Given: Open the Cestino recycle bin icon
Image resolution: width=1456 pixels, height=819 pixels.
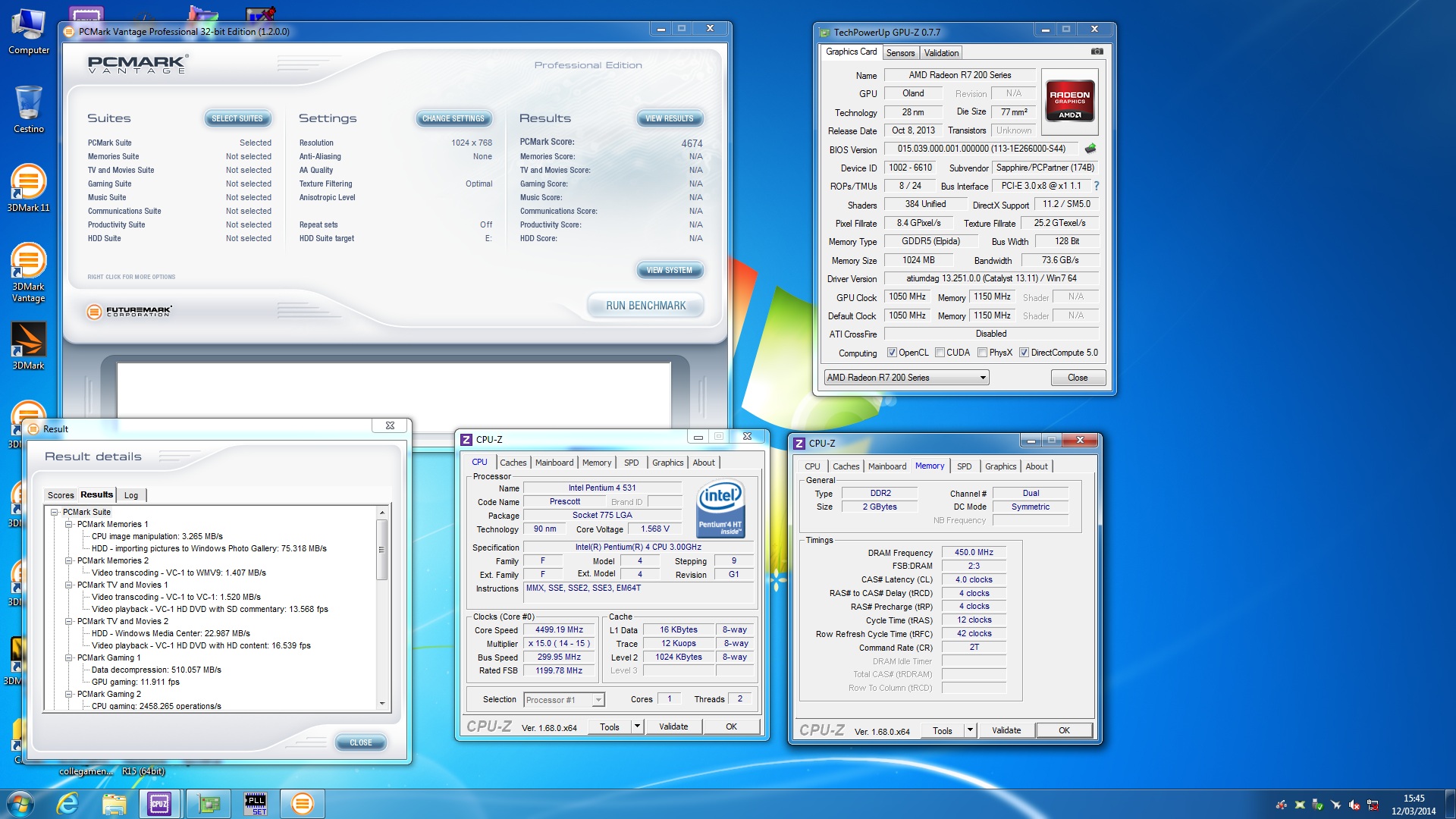Looking at the screenshot, I should tap(28, 110).
